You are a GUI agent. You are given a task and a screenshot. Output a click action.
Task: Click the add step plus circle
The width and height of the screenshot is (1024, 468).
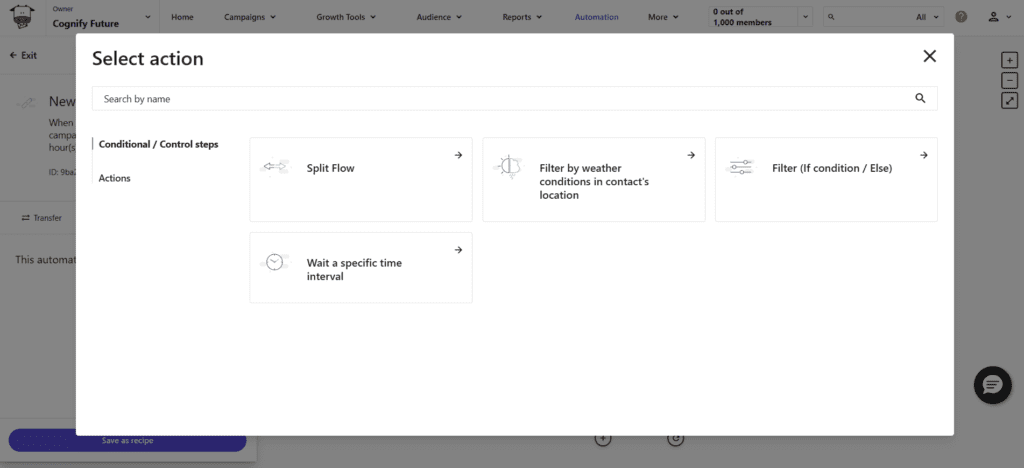tap(603, 439)
